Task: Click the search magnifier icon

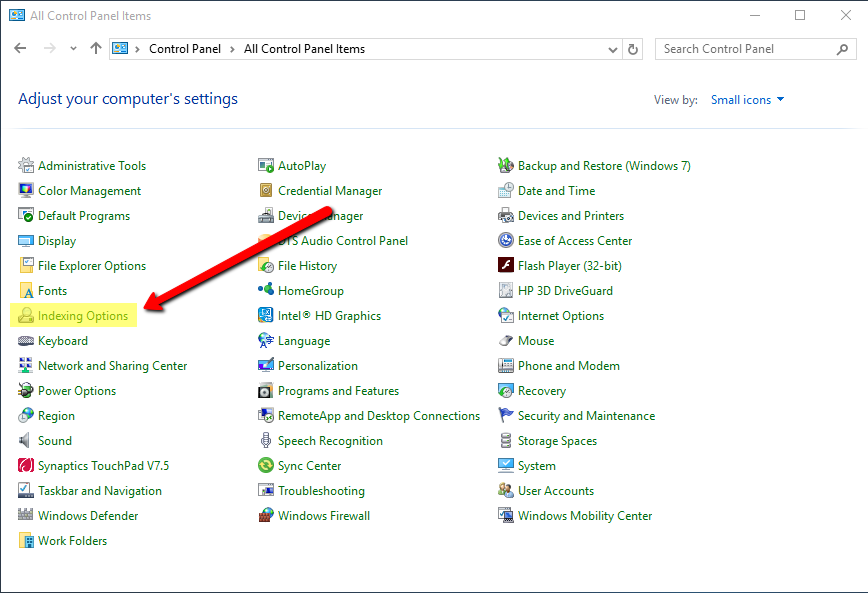Action: [842, 49]
